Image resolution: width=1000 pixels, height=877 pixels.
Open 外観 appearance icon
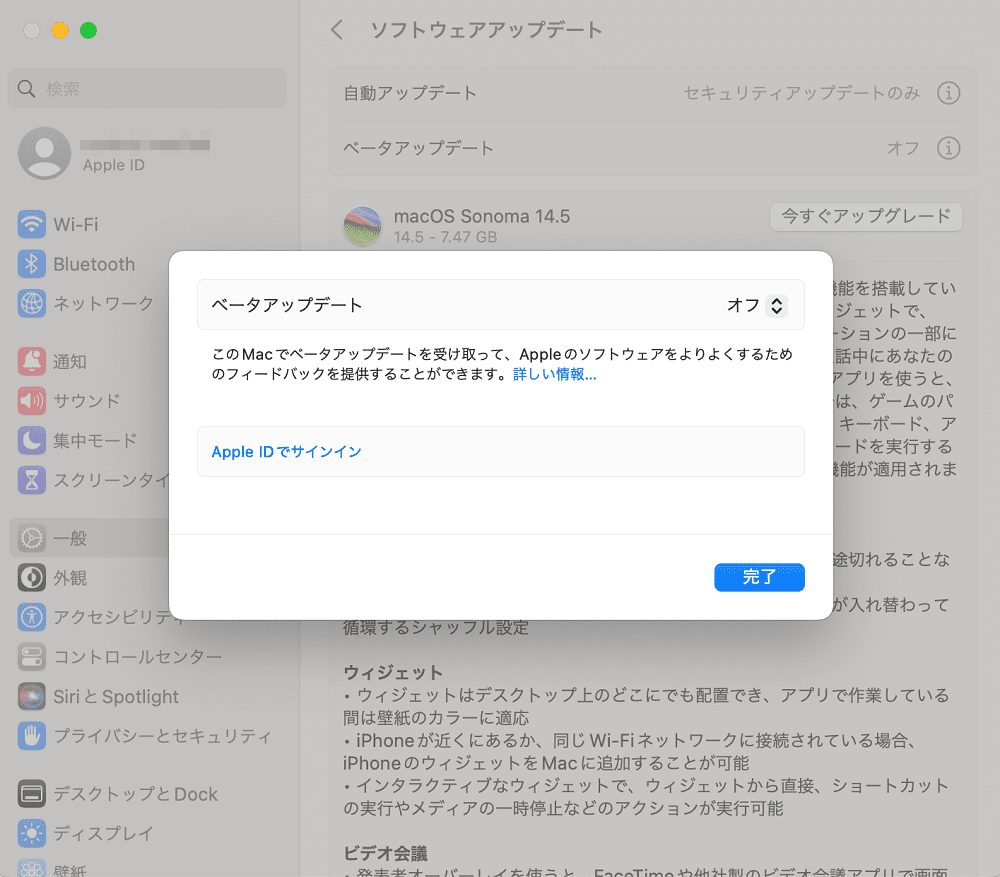(31, 578)
